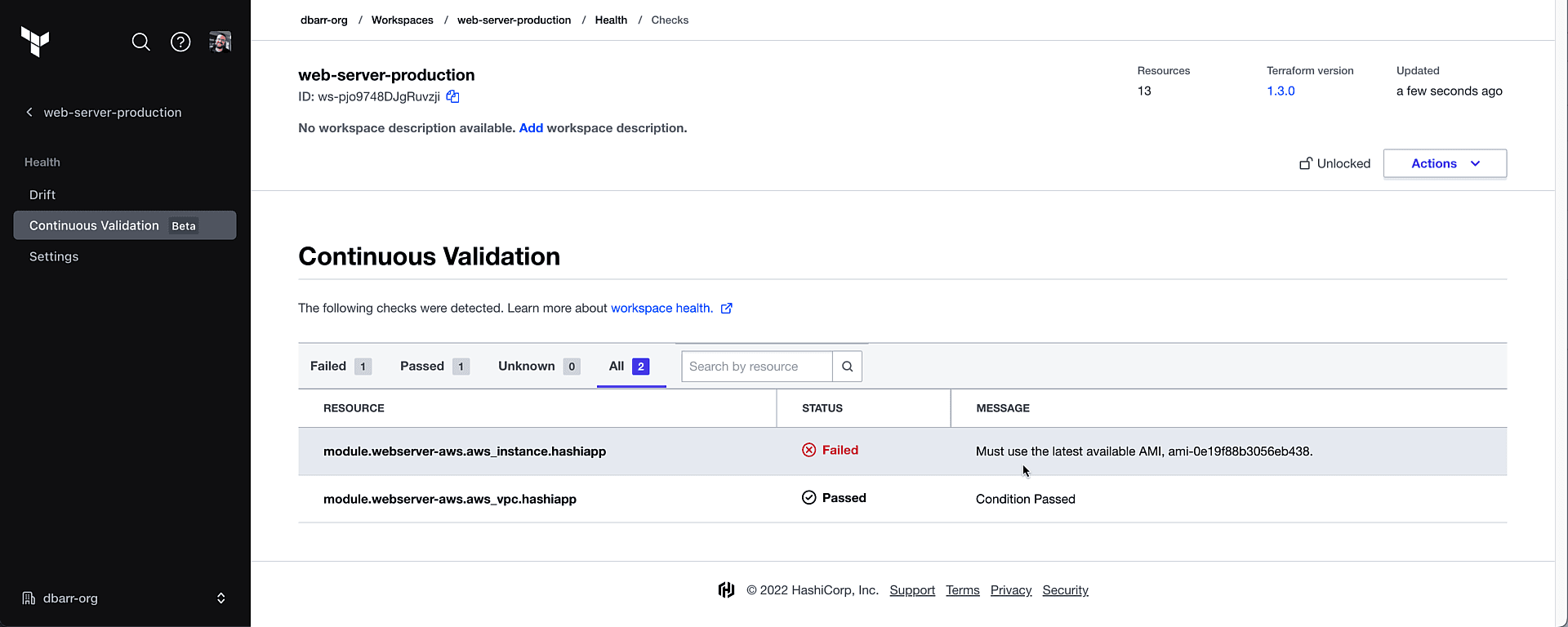Open the help question mark icon
Viewport: 1568px width, 627px height.
click(180, 42)
